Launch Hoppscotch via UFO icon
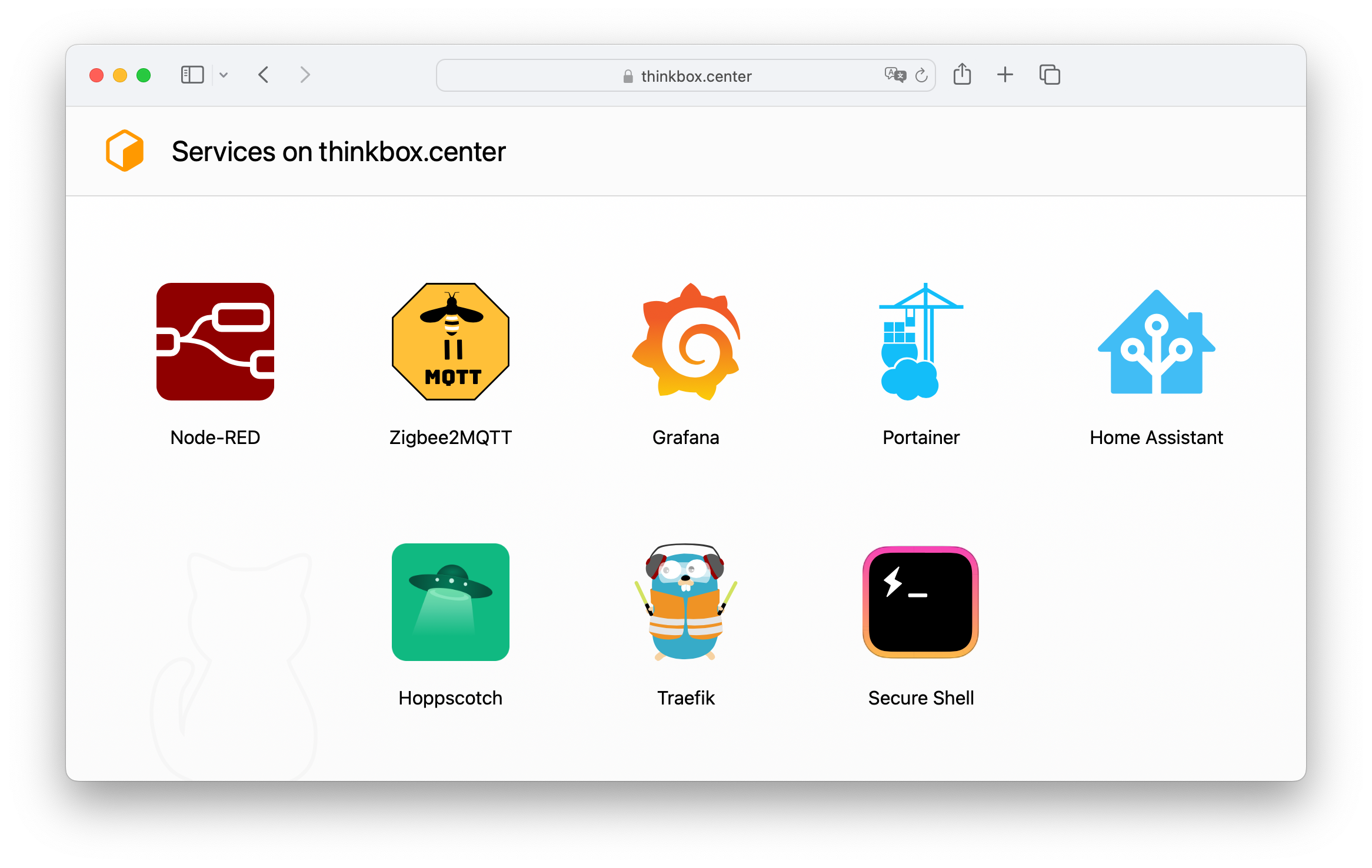 (451, 602)
